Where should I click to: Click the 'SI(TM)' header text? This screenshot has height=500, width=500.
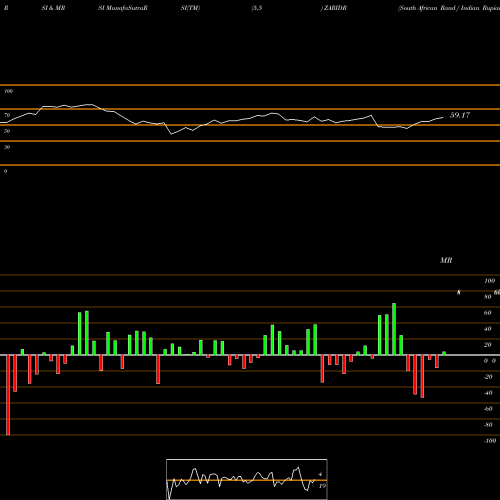point(190,8)
